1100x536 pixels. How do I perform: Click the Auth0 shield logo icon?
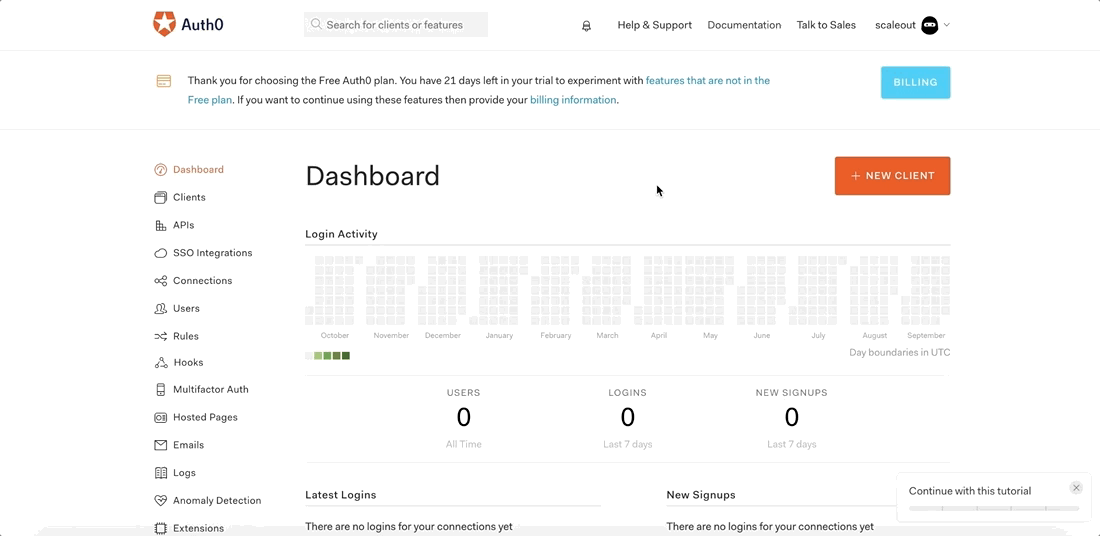coord(164,24)
